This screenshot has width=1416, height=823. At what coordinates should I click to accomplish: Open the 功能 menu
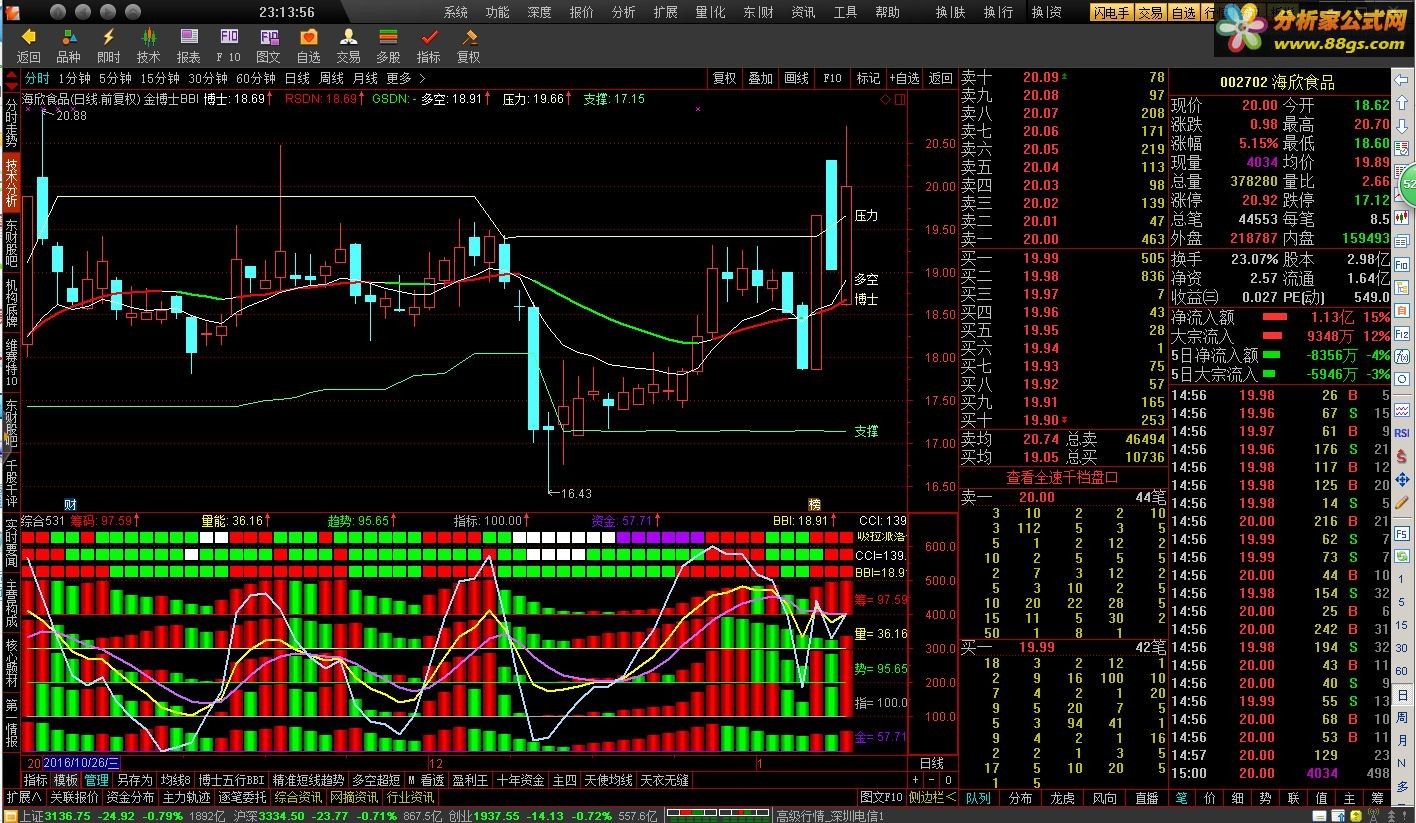click(x=497, y=12)
